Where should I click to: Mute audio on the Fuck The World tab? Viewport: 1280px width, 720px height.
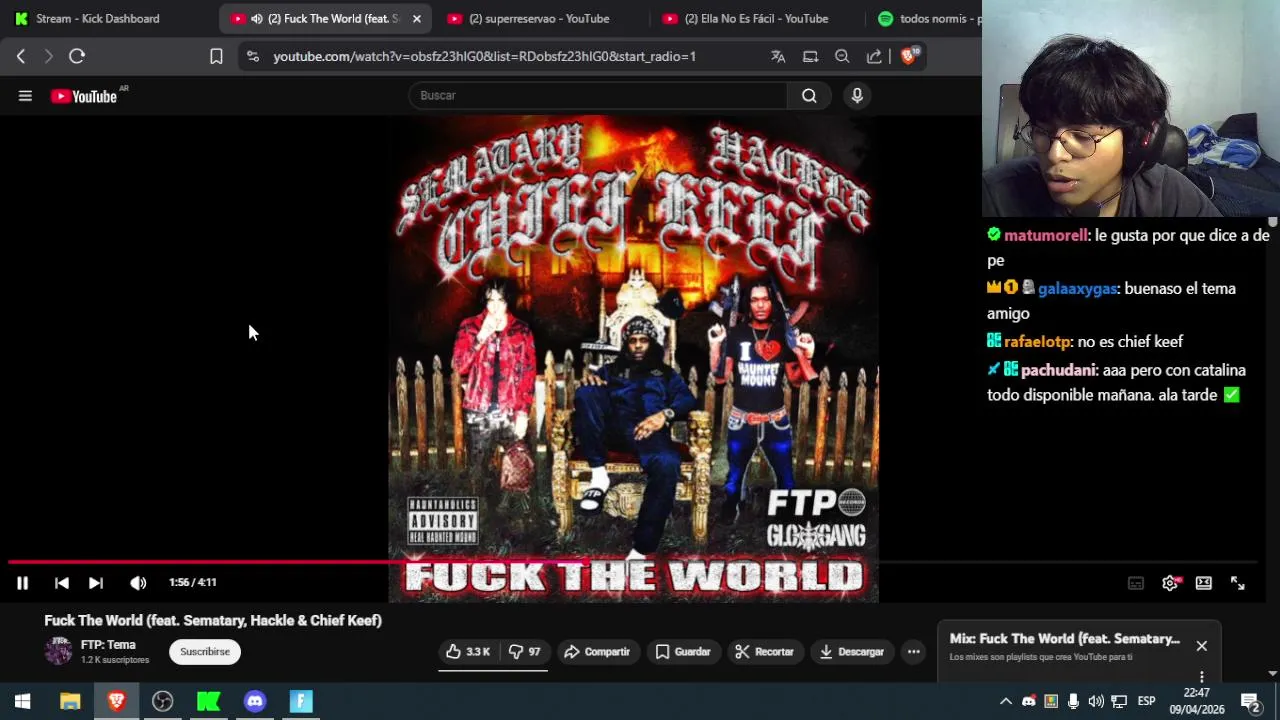point(257,18)
